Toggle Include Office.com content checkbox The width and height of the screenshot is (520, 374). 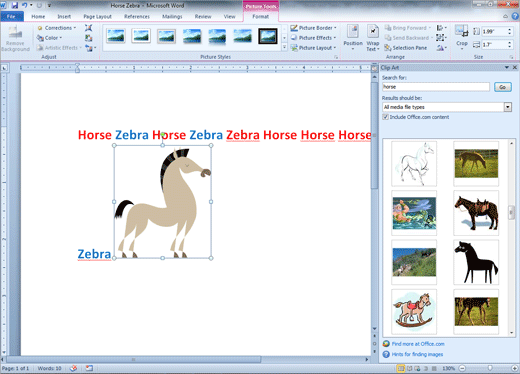click(x=386, y=117)
